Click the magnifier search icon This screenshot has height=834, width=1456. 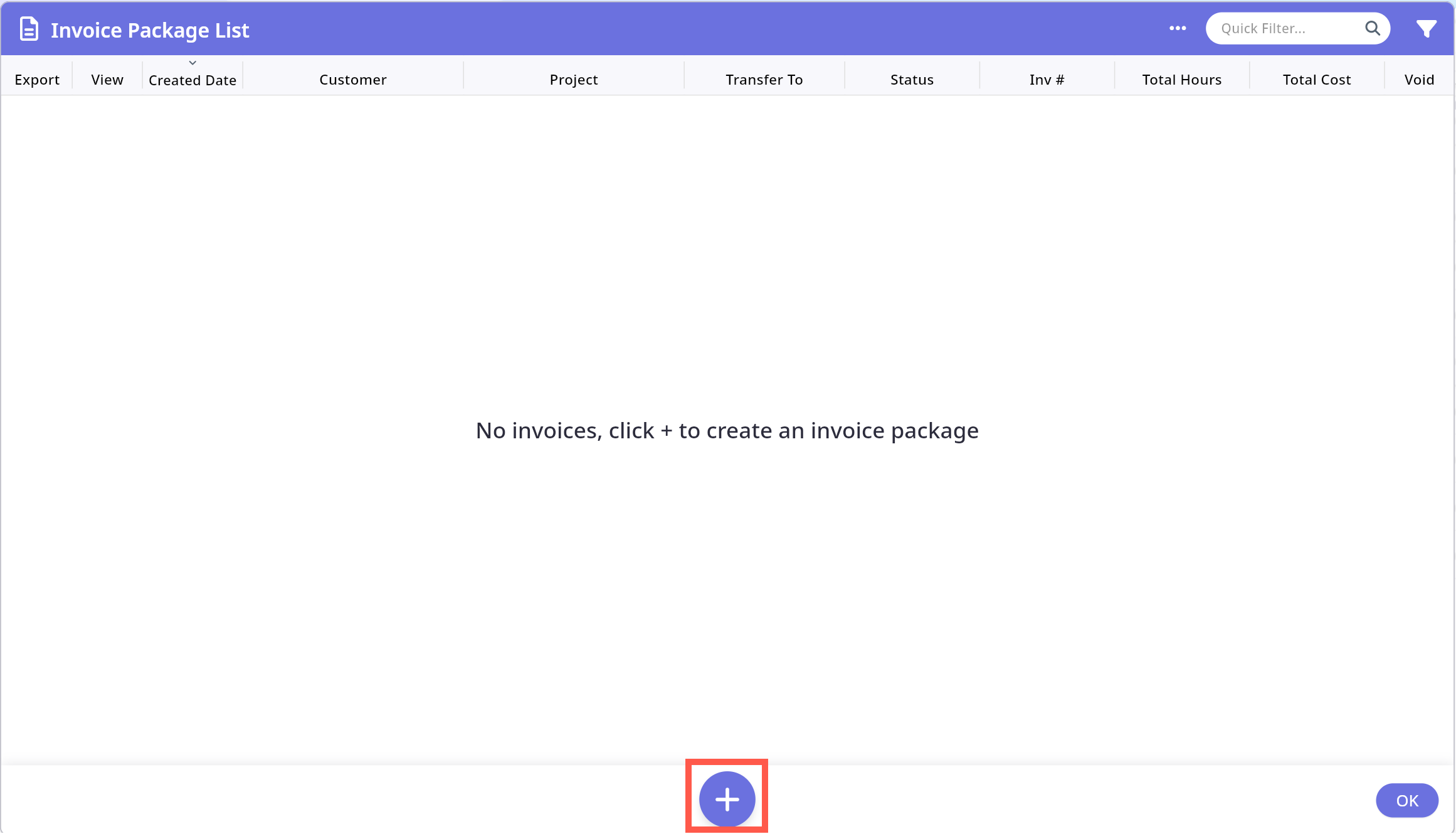(1372, 28)
